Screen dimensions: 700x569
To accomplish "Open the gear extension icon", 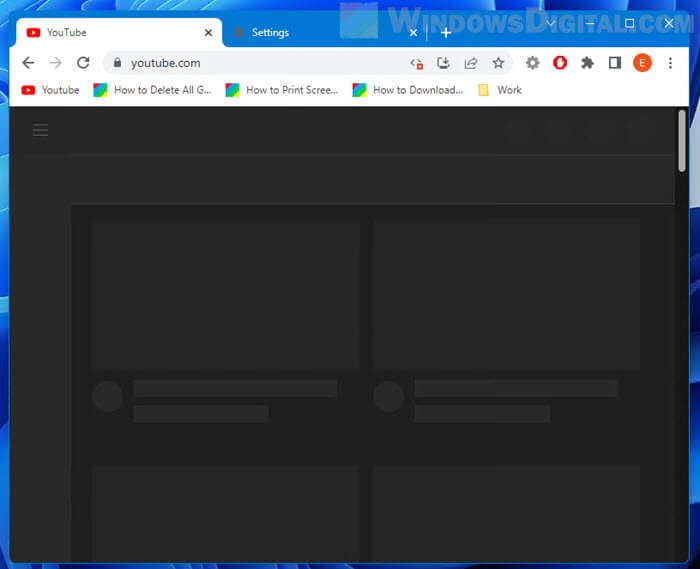I will [x=533, y=63].
